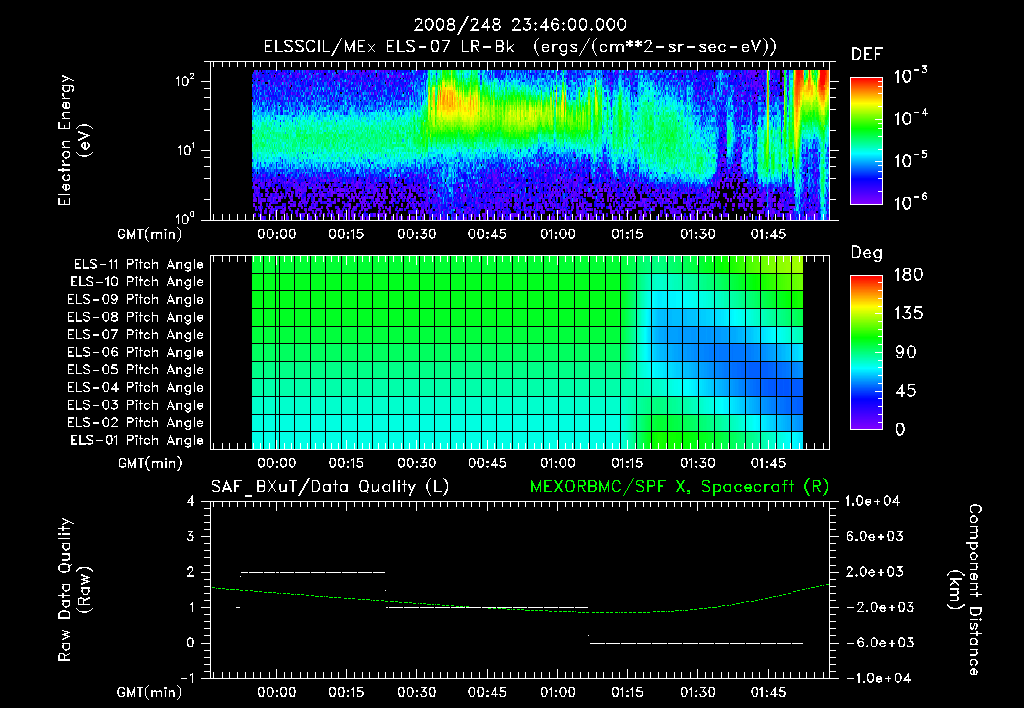This screenshot has width=1024, height=708.
Task: Select the ELS-10 Pitch Angle row label
Action: (136, 282)
